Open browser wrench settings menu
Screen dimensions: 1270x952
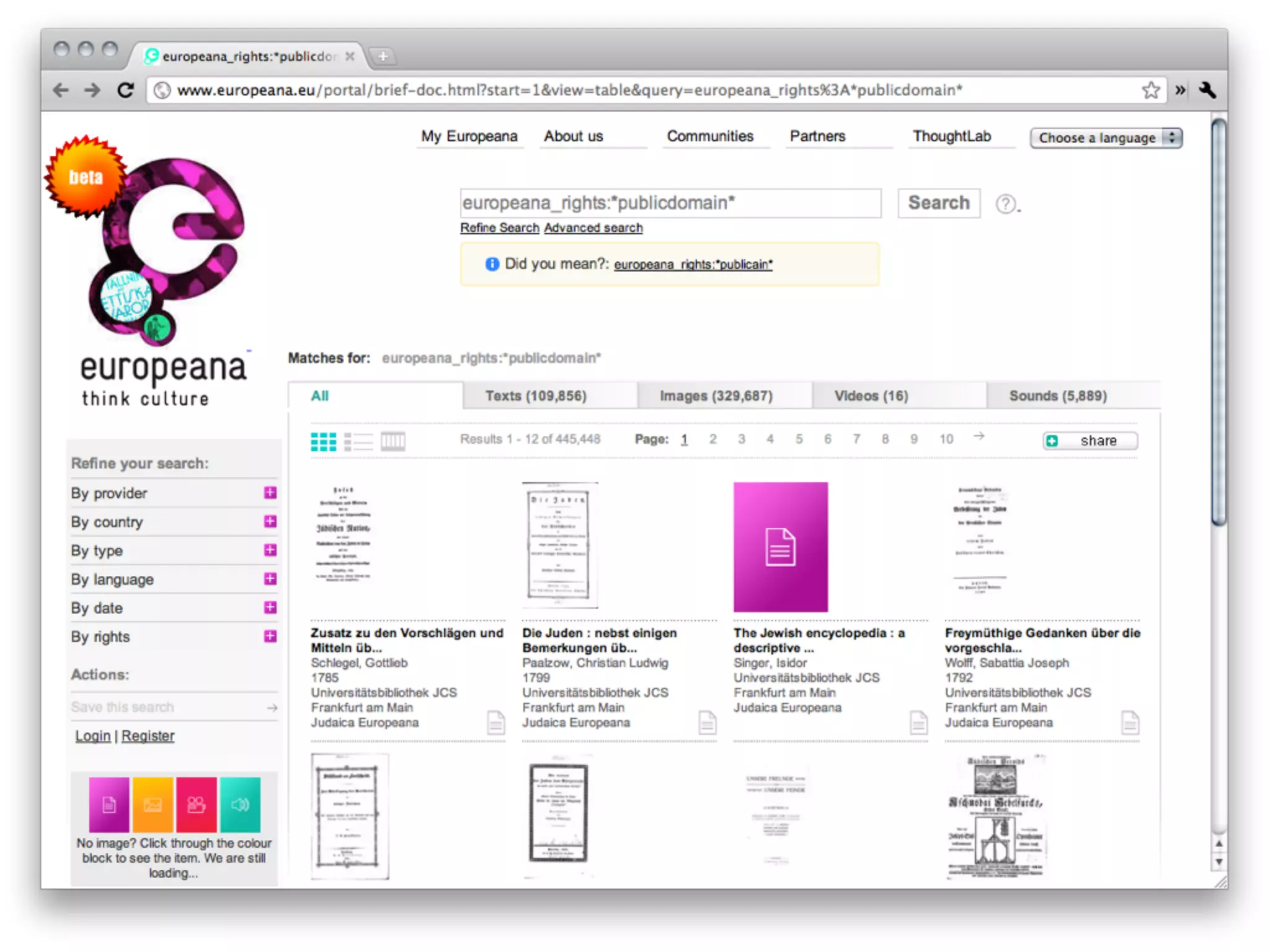coord(1207,90)
